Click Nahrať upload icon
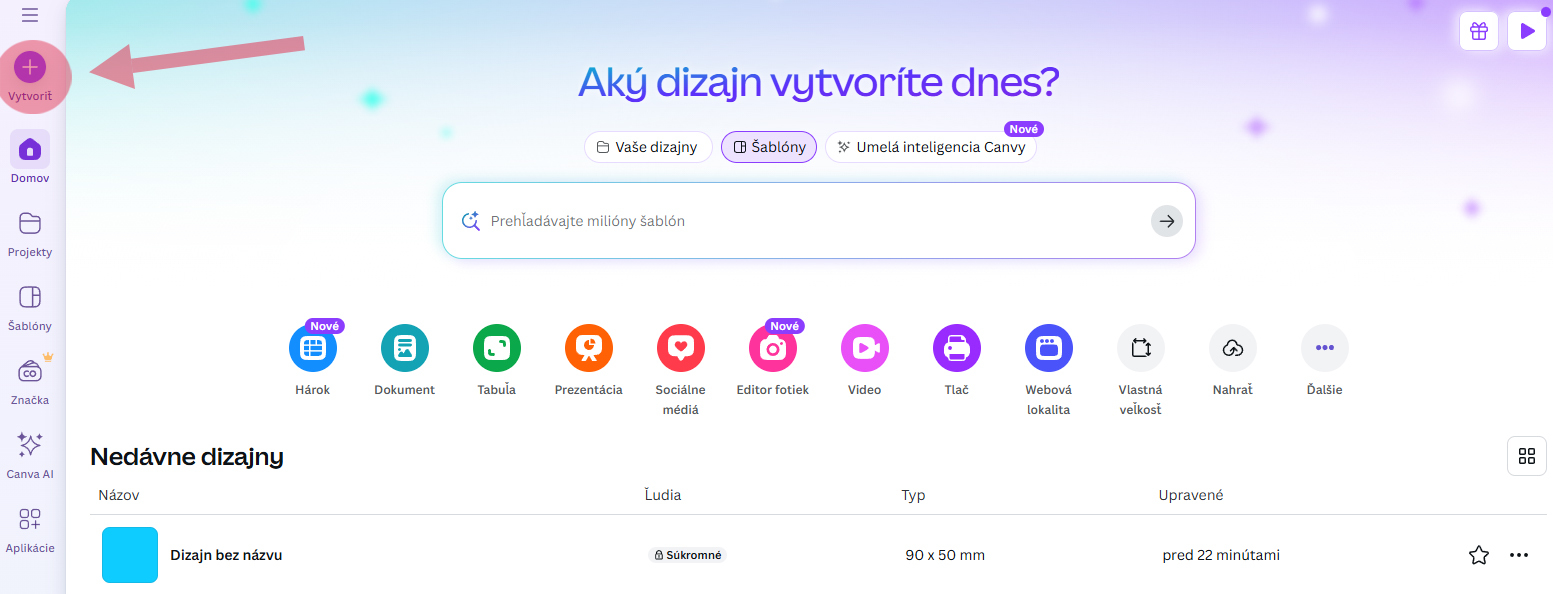This screenshot has height=594, width=1553. [x=1233, y=348]
